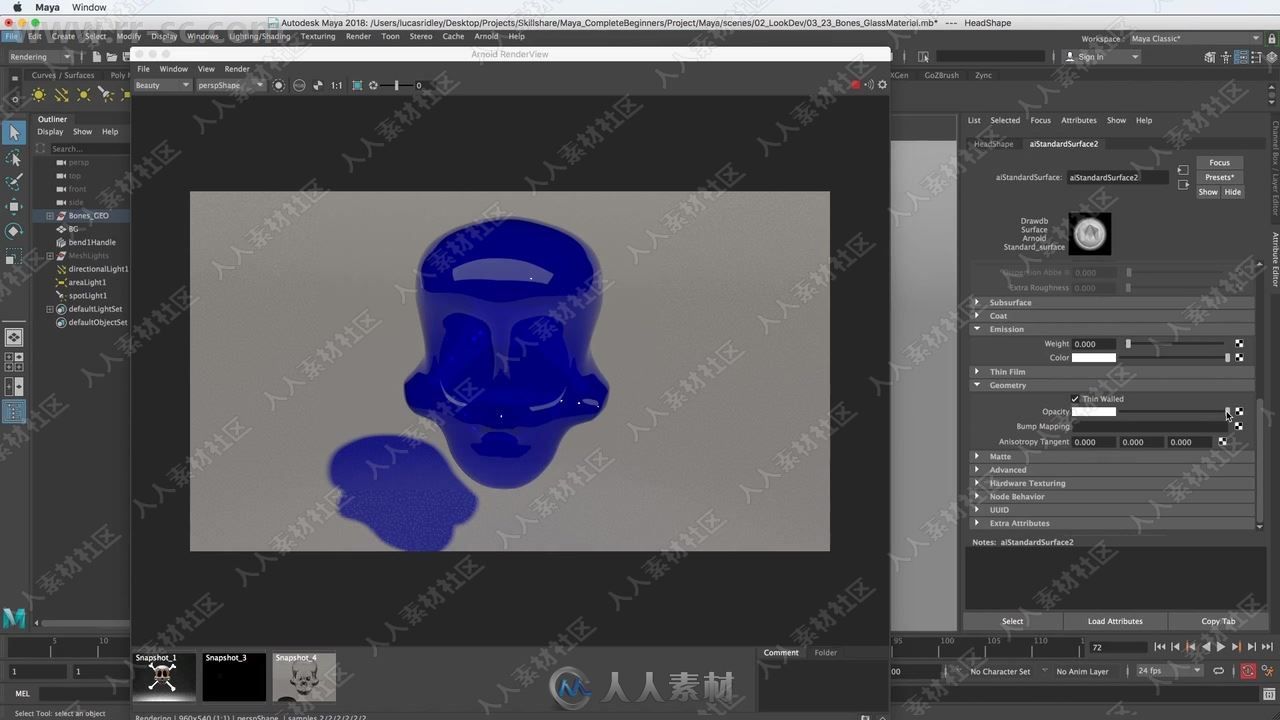Activate the Rotate tool in toolbox
Screen dimensions: 1280x720
pyautogui.click(x=14, y=231)
